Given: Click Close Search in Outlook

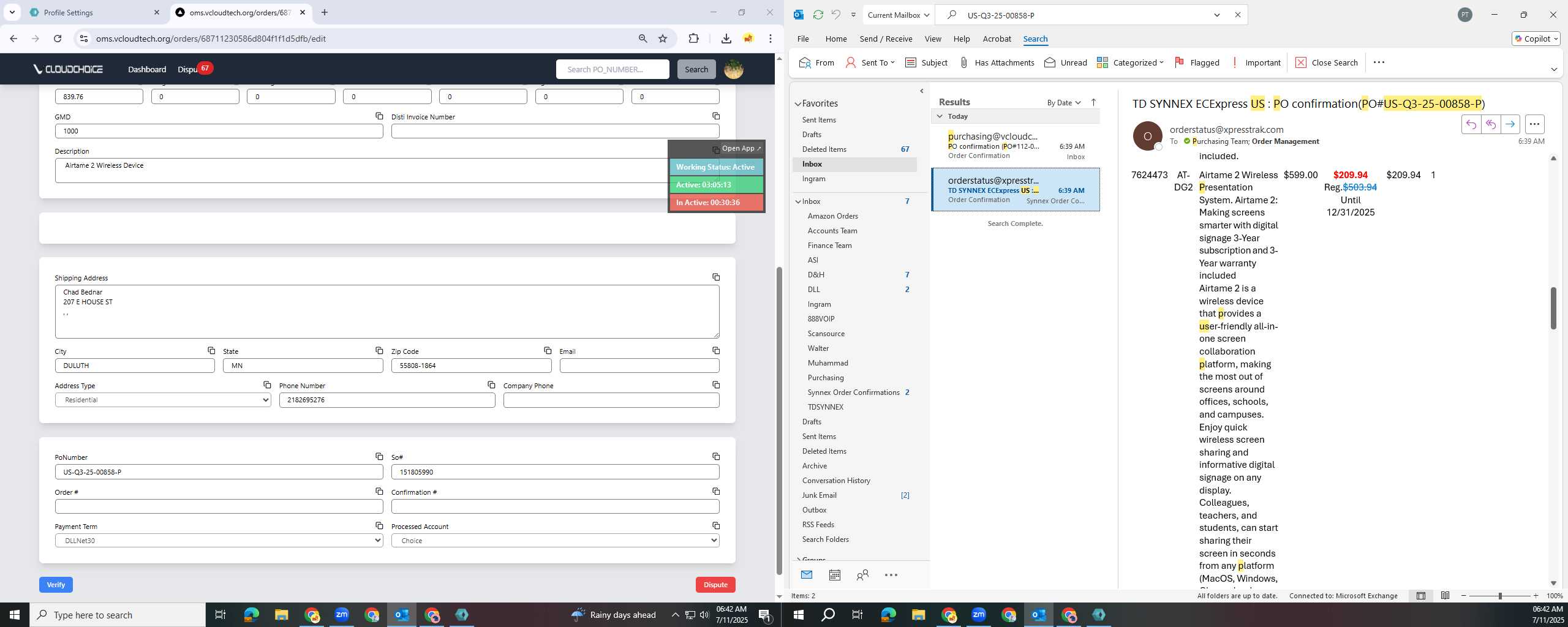Looking at the screenshot, I should (1327, 62).
